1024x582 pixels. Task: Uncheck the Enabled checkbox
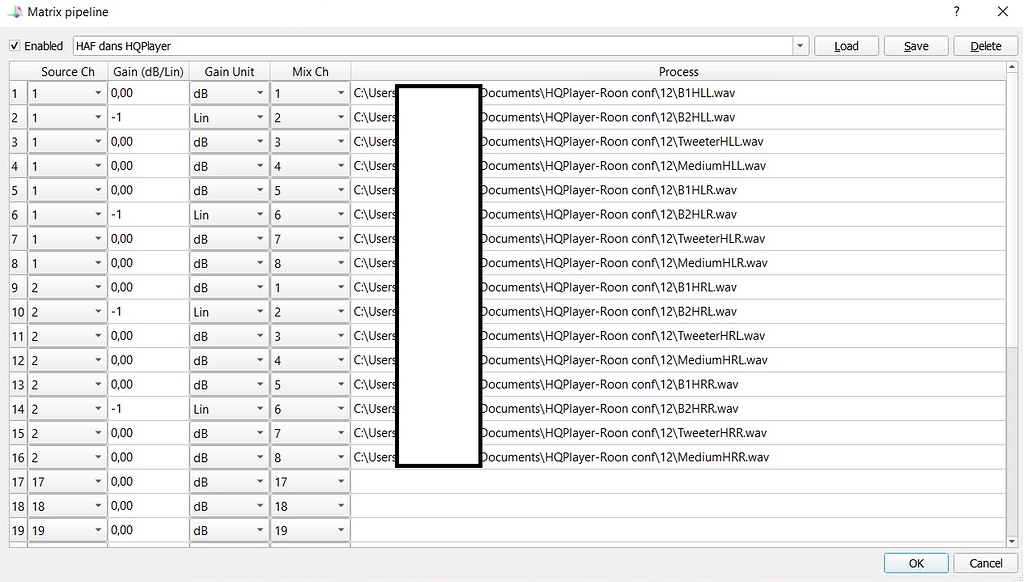click(x=14, y=45)
